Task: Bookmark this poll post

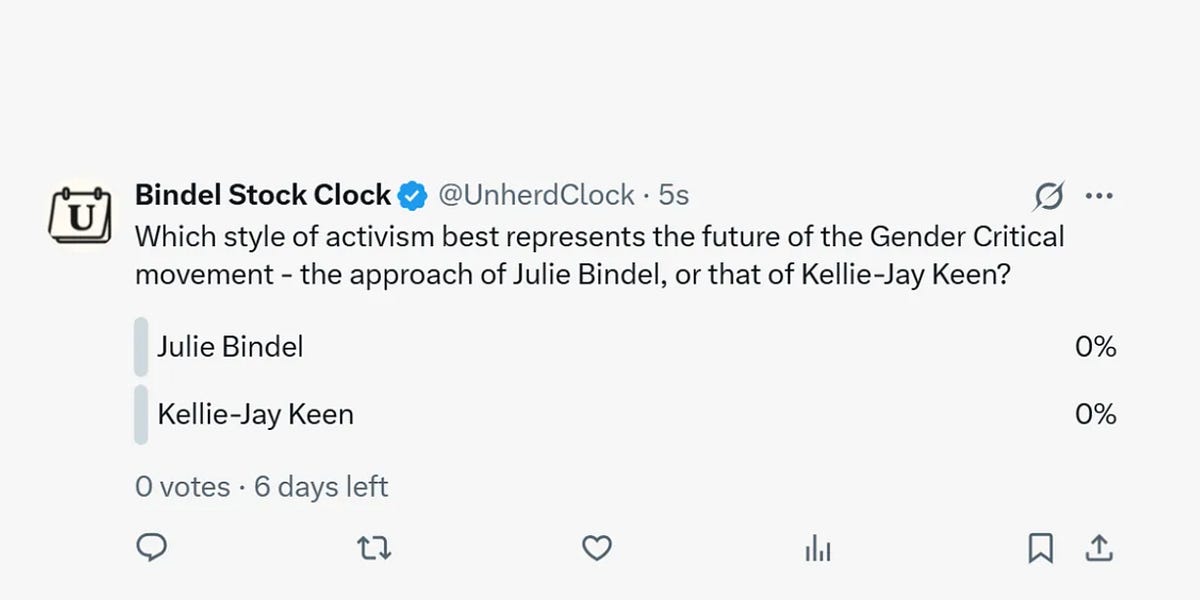Action: tap(1041, 547)
